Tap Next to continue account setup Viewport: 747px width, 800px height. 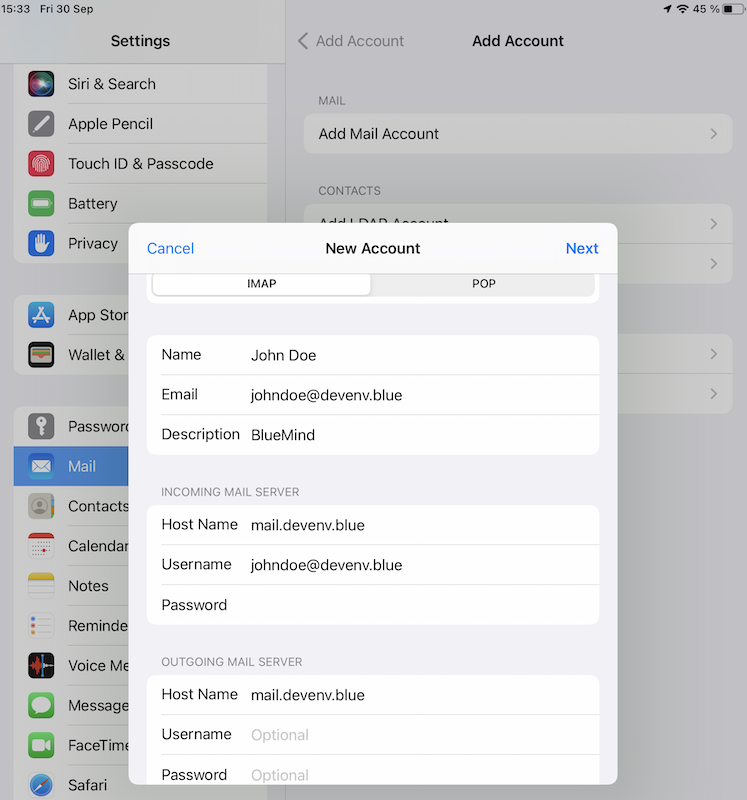581,249
